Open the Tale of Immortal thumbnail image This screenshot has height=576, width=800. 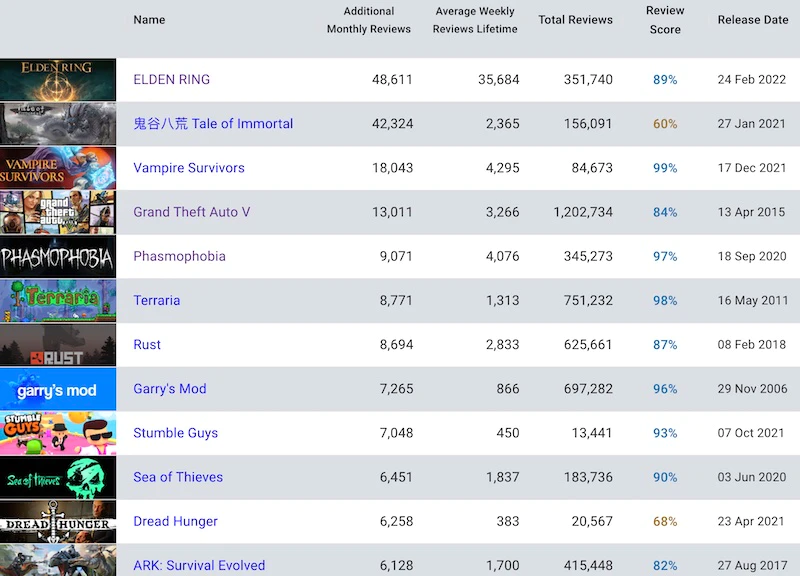[58, 124]
